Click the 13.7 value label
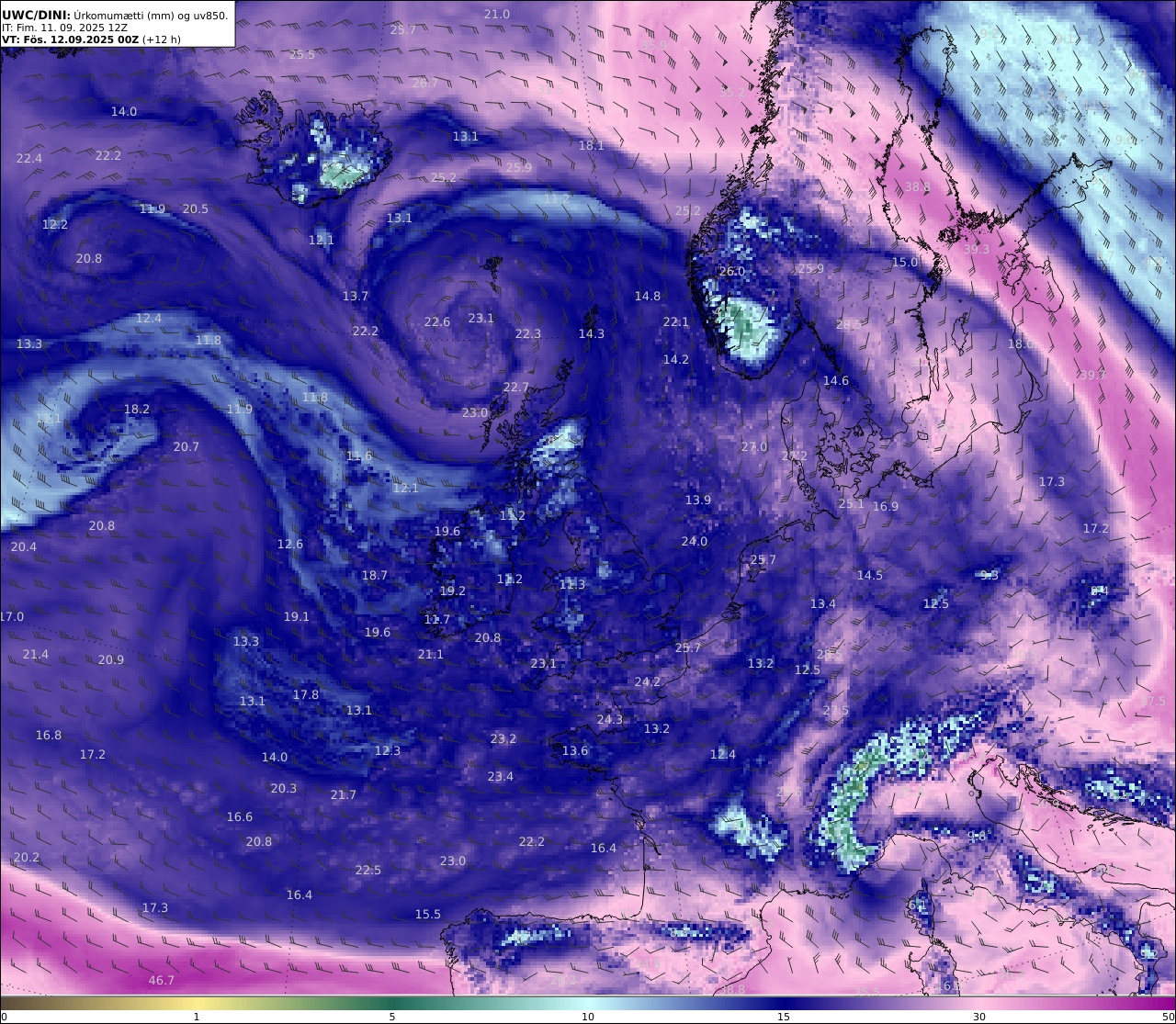The height and width of the screenshot is (1024, 1176). 356,296
